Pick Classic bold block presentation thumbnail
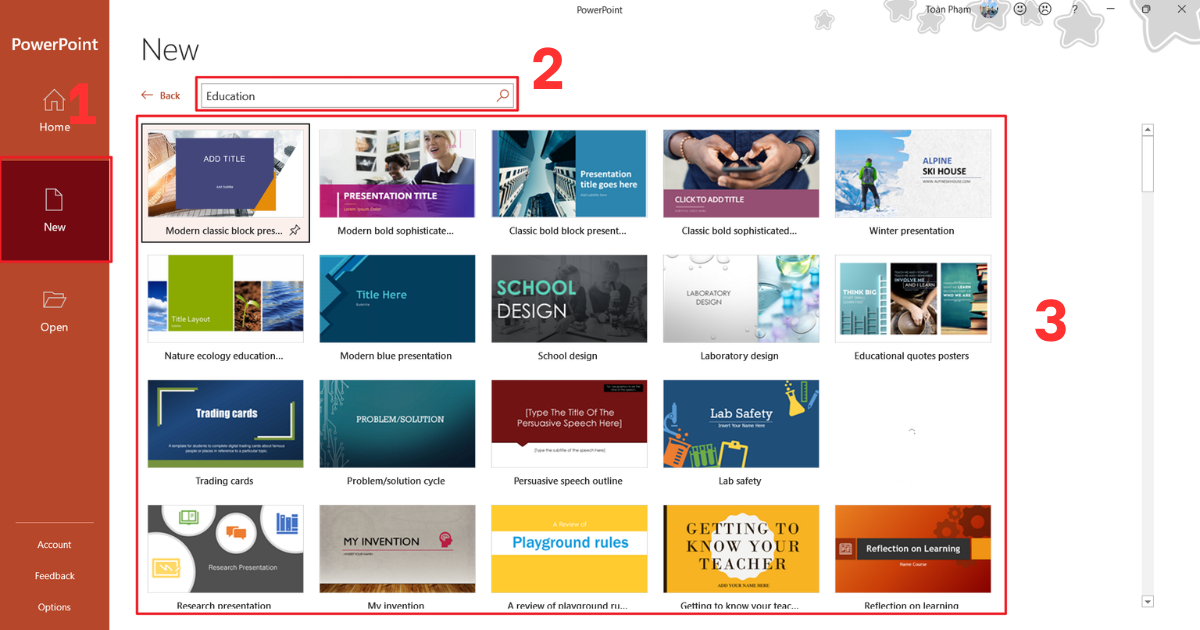The height and width of the screenshot is (630, 1200). pos(569,174)
